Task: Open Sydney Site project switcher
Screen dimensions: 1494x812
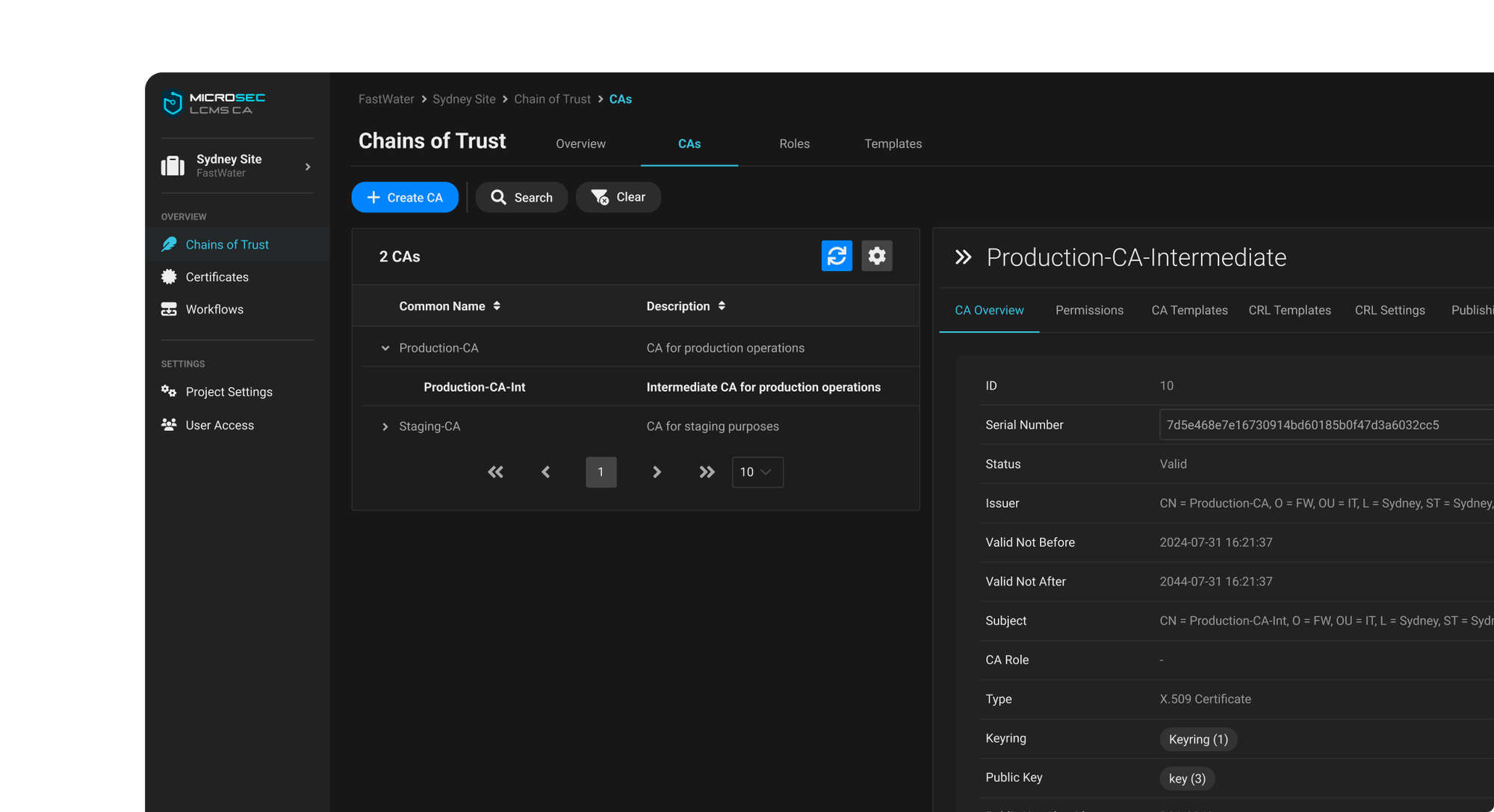Action: pyautogui.click(x=237, y=166)
